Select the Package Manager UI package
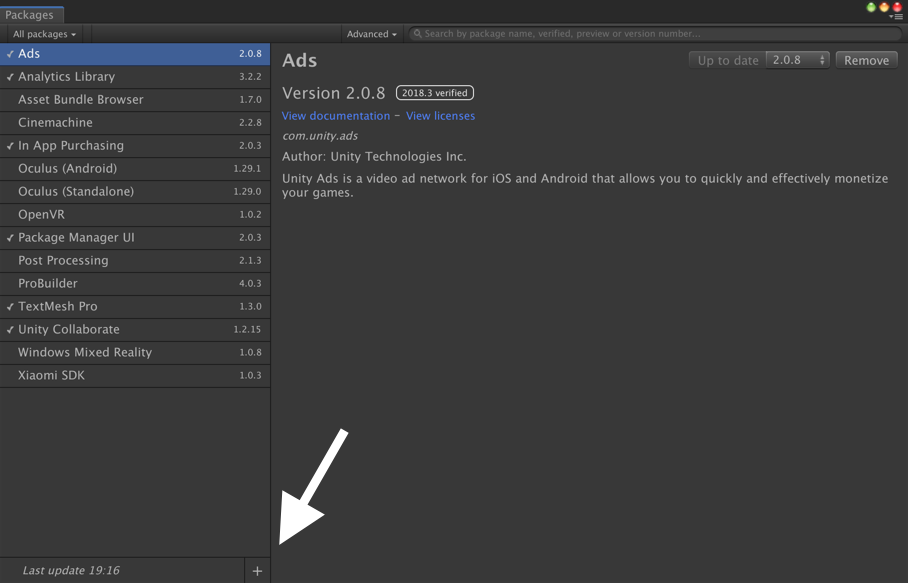Image resolution: width=908 pixels, height=583 pixels. click(135, 237)
